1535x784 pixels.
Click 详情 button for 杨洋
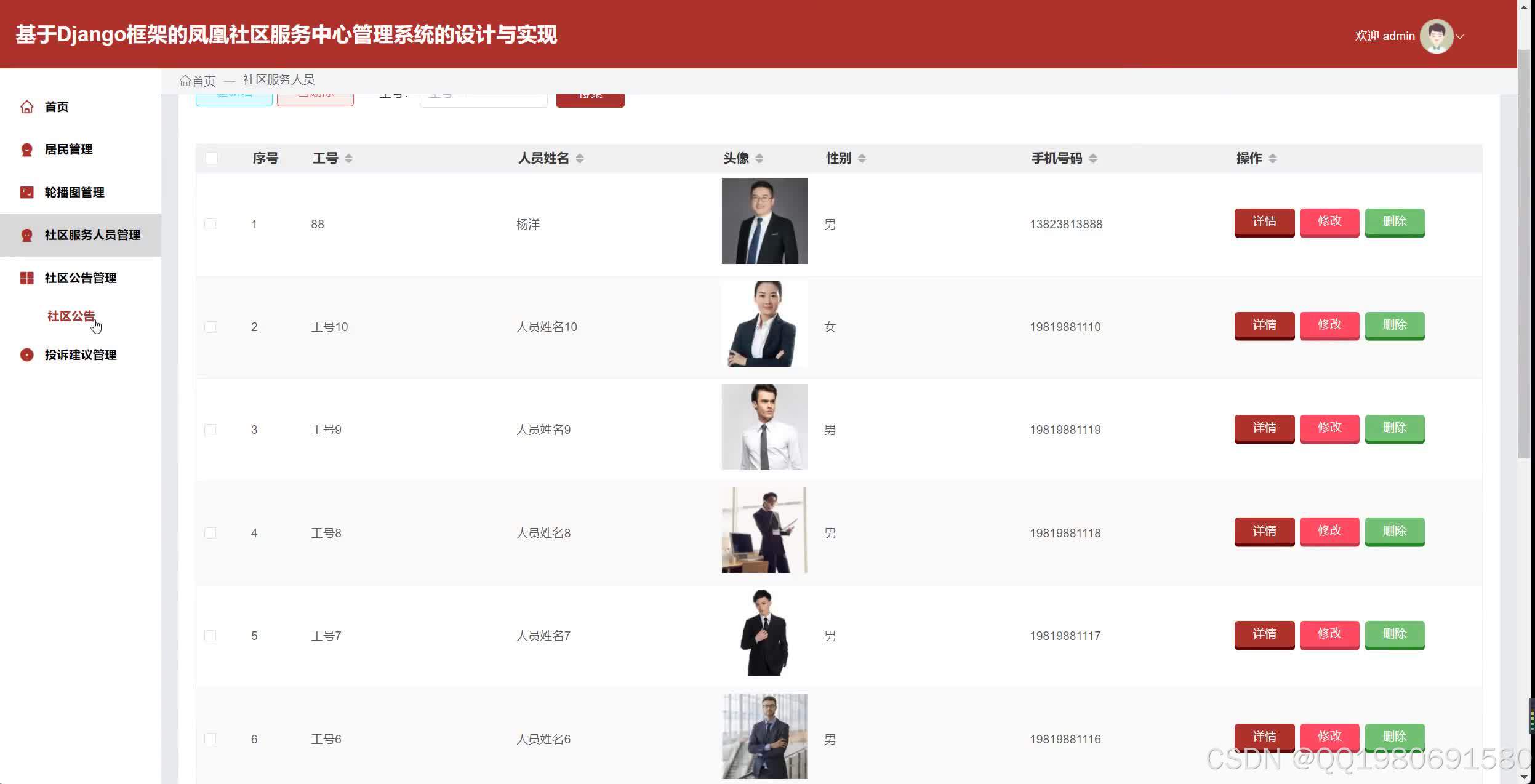(1264, 222)
